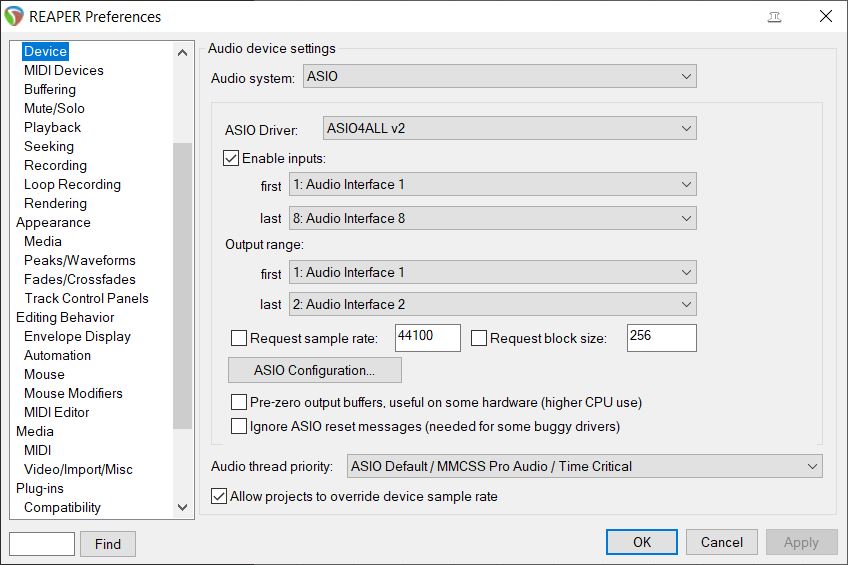The height and width of the screenshot is (565, 848).
Task: Click the Apply button
Action: pyautogui.click(x=801, y=542)
